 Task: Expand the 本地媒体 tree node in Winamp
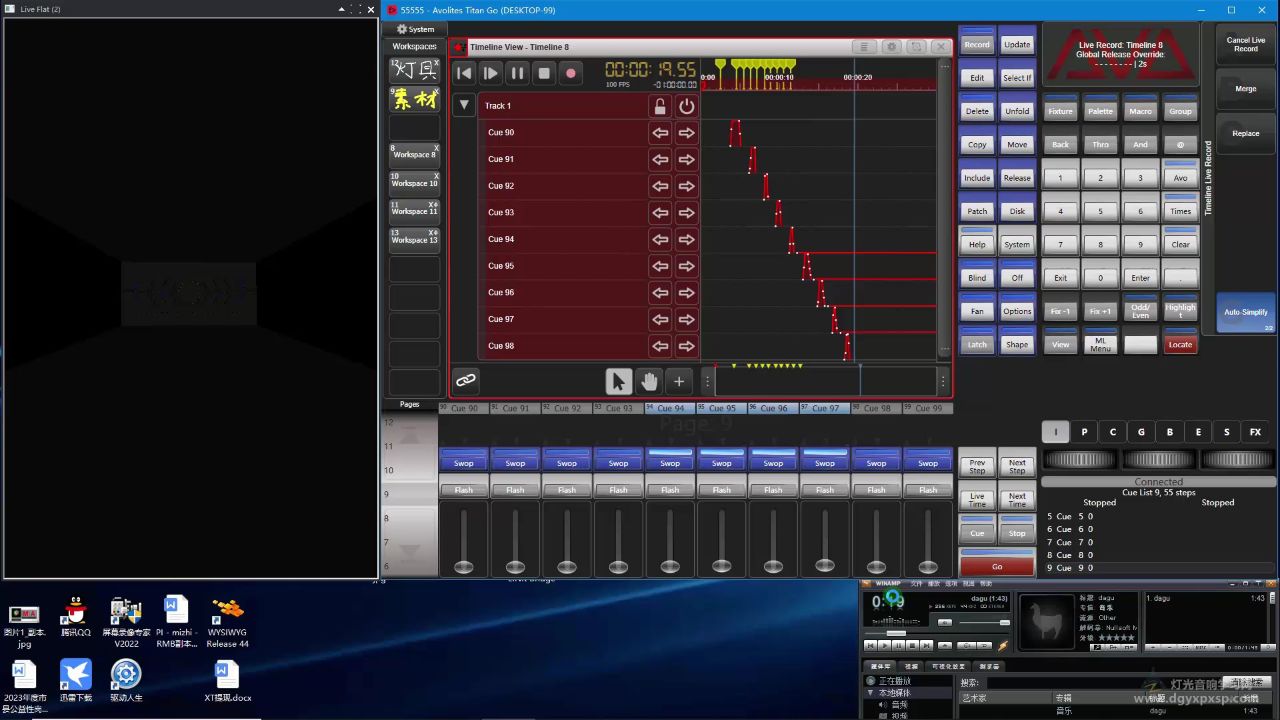click(871, 693)
